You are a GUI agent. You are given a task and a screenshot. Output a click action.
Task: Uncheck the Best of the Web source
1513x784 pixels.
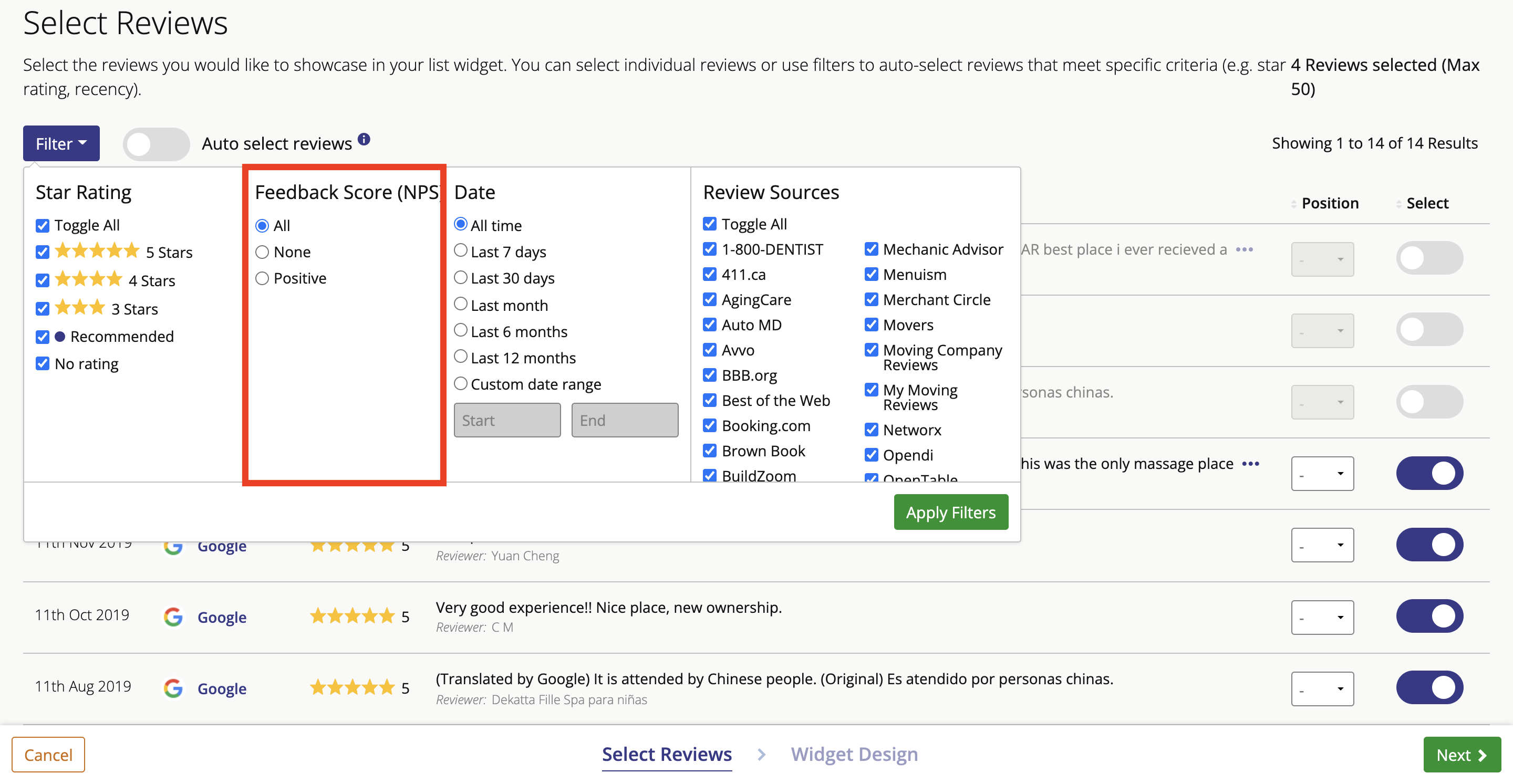pyautogui.click(x=710, y=400)
